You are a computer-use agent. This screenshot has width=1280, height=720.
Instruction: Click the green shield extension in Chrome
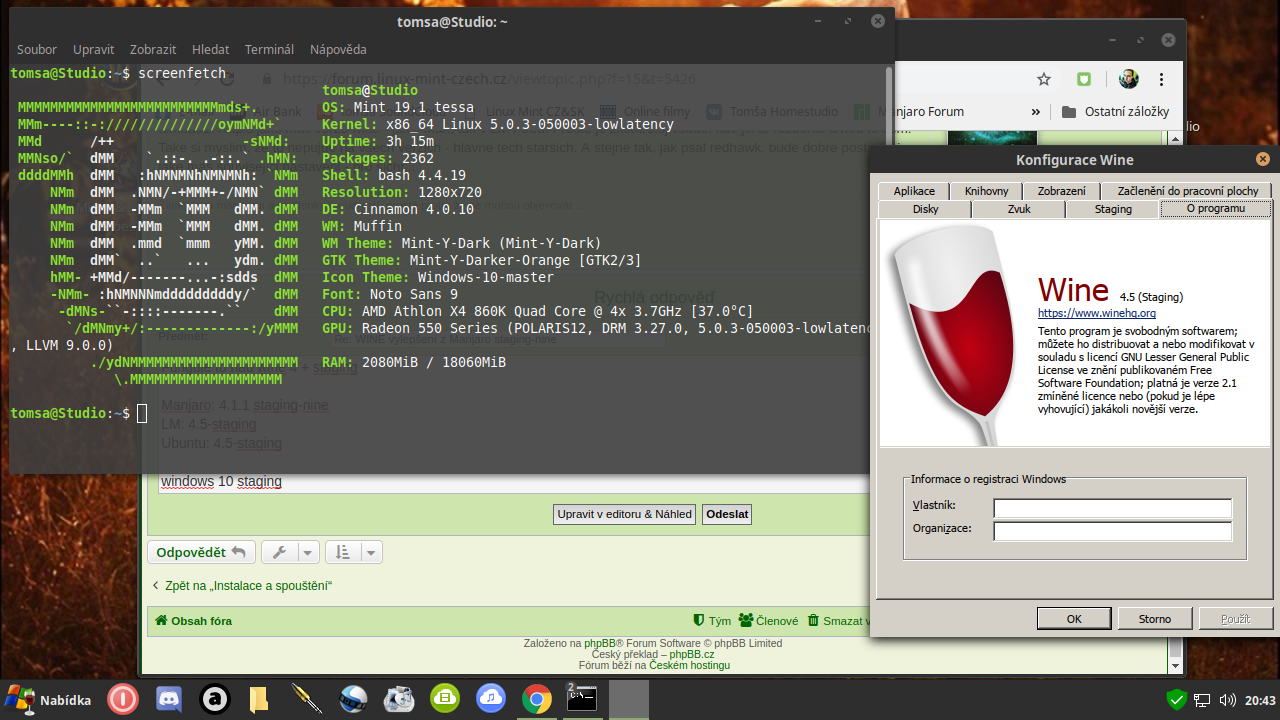click(1084, 79)
